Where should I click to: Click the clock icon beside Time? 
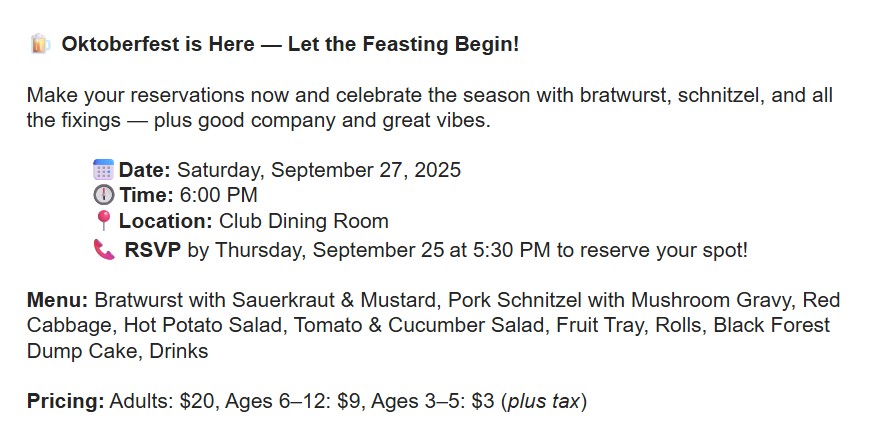click(103, 195)
